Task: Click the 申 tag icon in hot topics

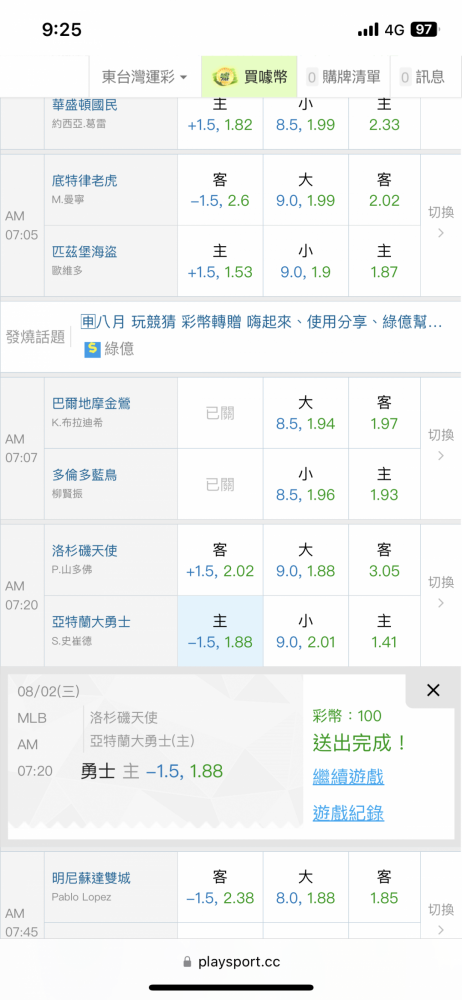Action: [x=87, y=323]
